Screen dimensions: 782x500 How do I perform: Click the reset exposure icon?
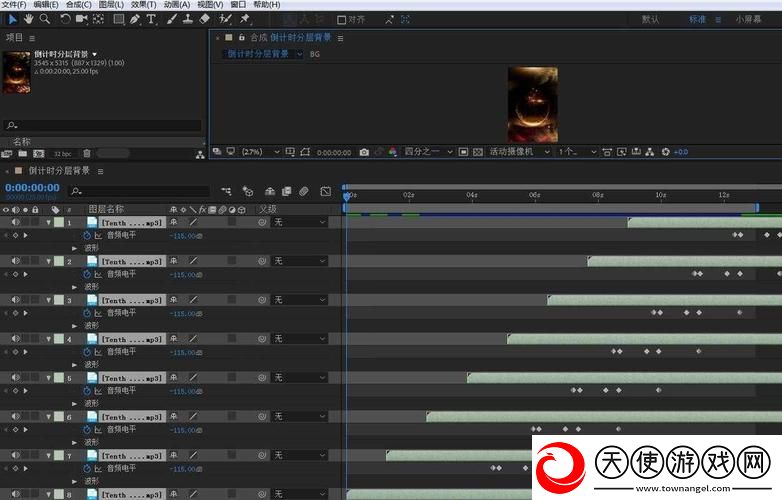click(665, 152)
